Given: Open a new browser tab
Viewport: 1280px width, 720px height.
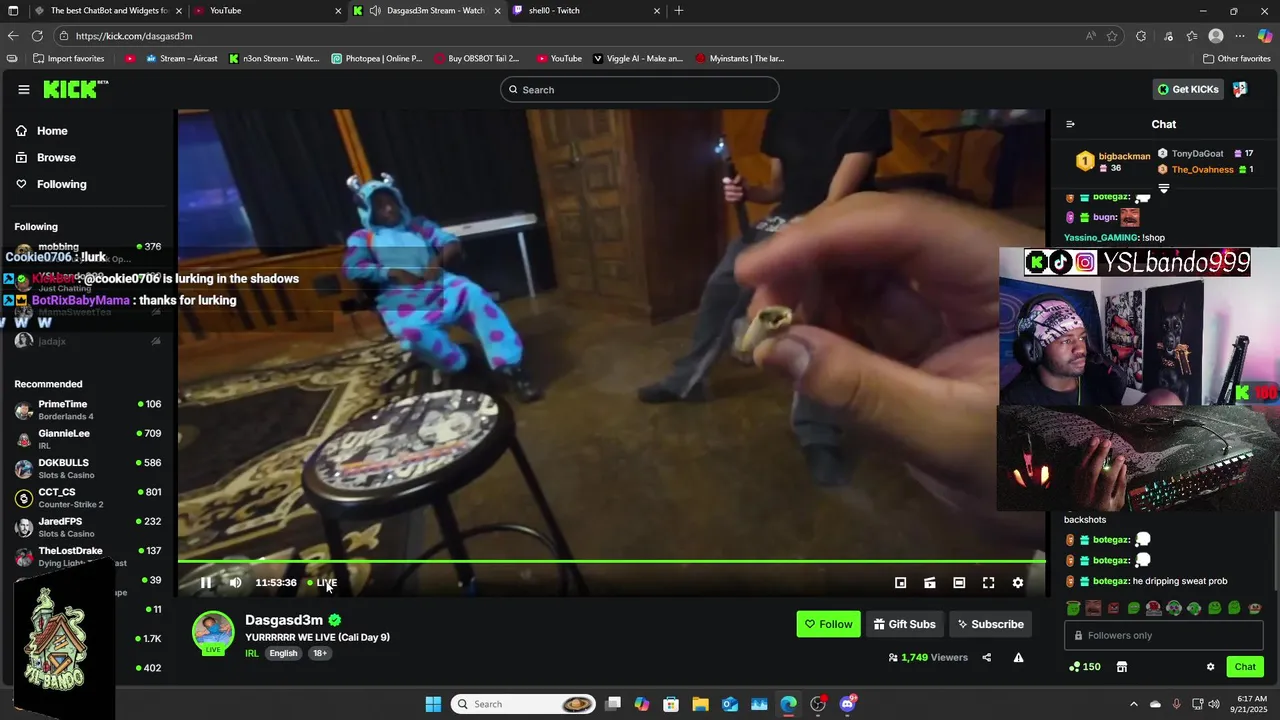Looking at the screenshot, I should click(x=679, y=11).
